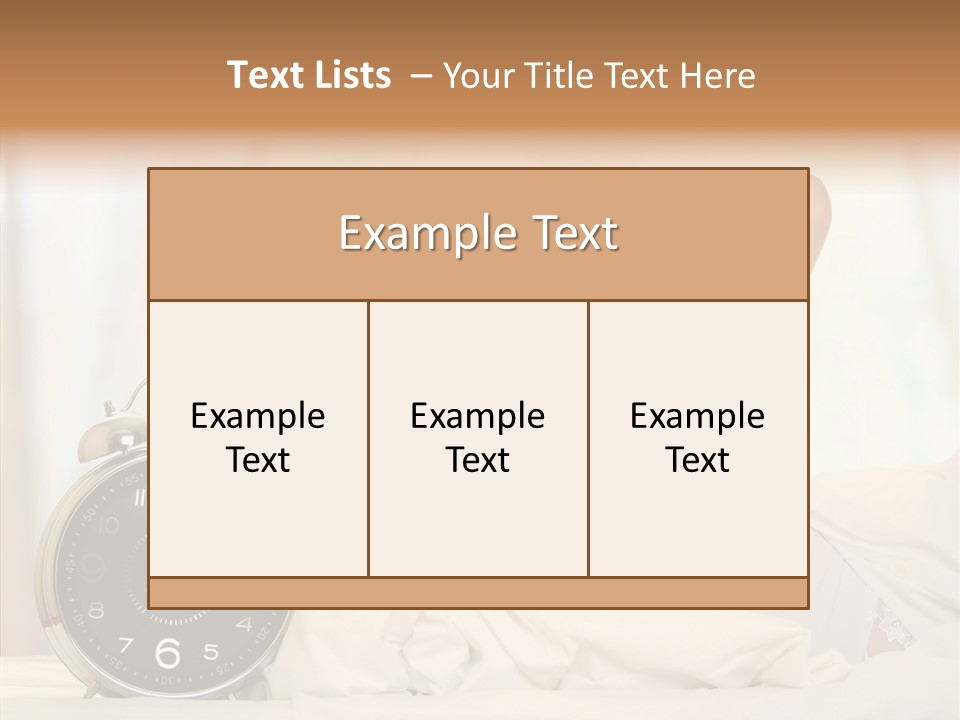Click the divider between middle and right cells
This screenshot has width=960, height=720.
[588, 438]
